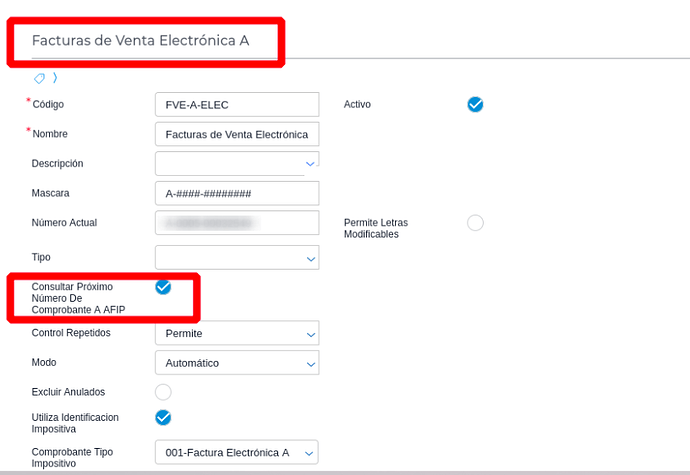The image size is (690, 475).
Task: Toggle Consultar Próximo Número De Comprobante A AFIP
Action: pyautogui.click(x=163, y=287)
